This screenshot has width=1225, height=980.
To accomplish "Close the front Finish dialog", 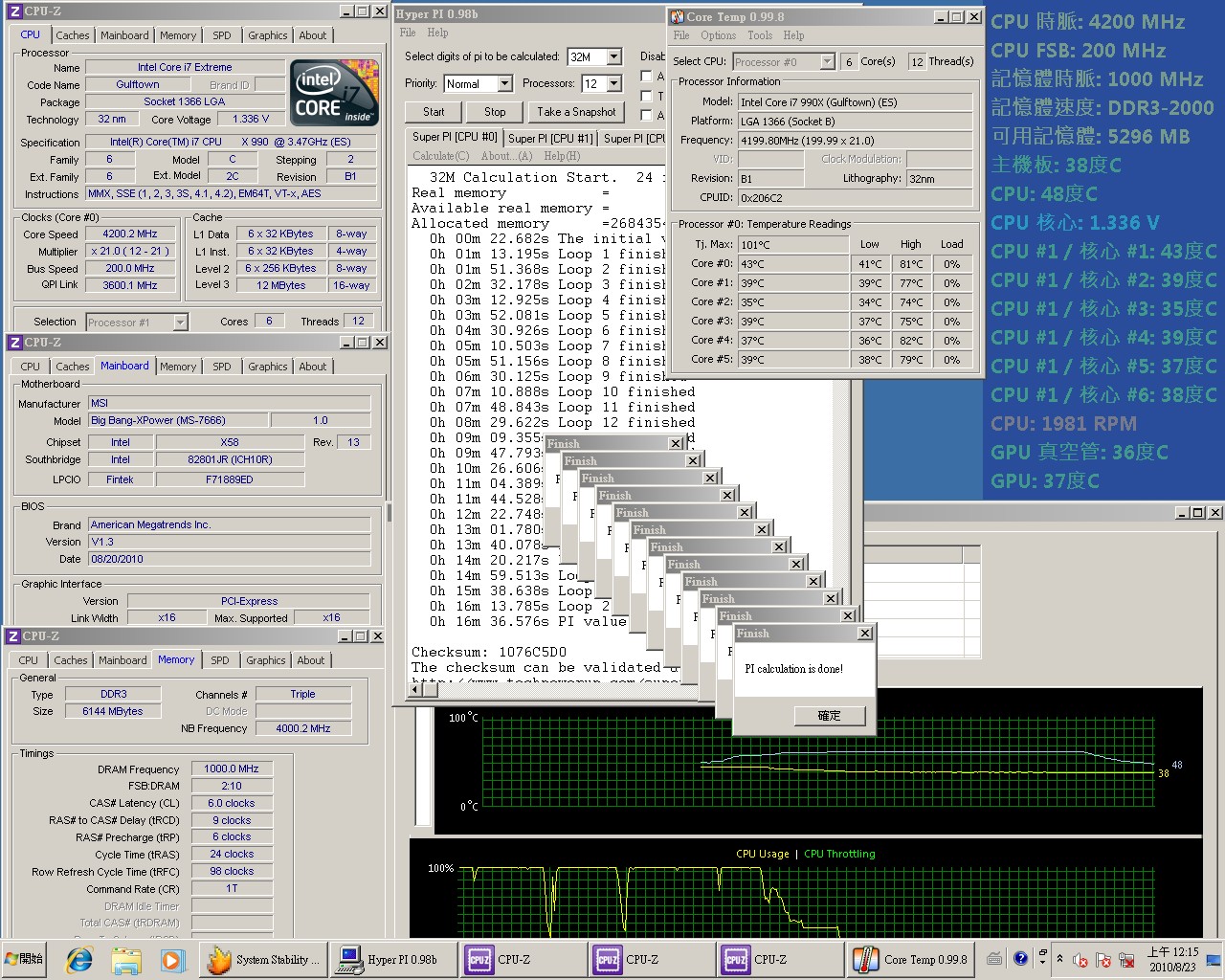I will coord(865,634).
